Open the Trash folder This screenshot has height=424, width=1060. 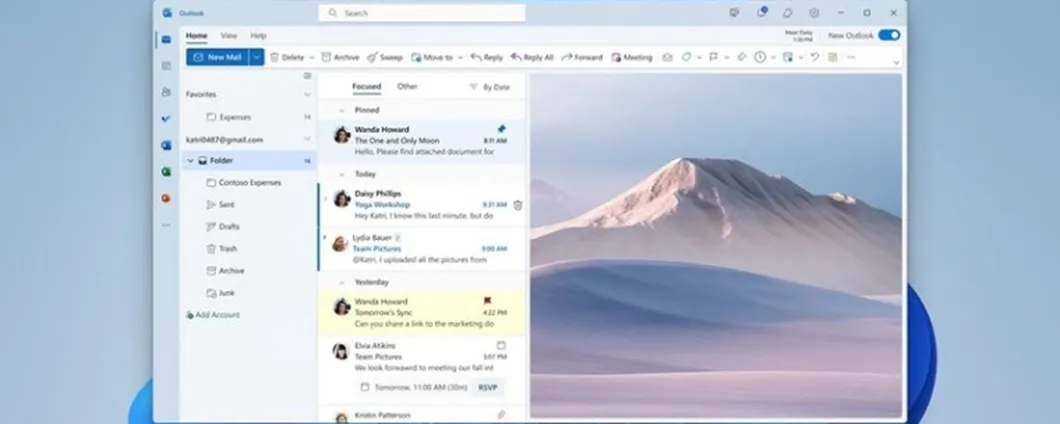click(222, 249)
